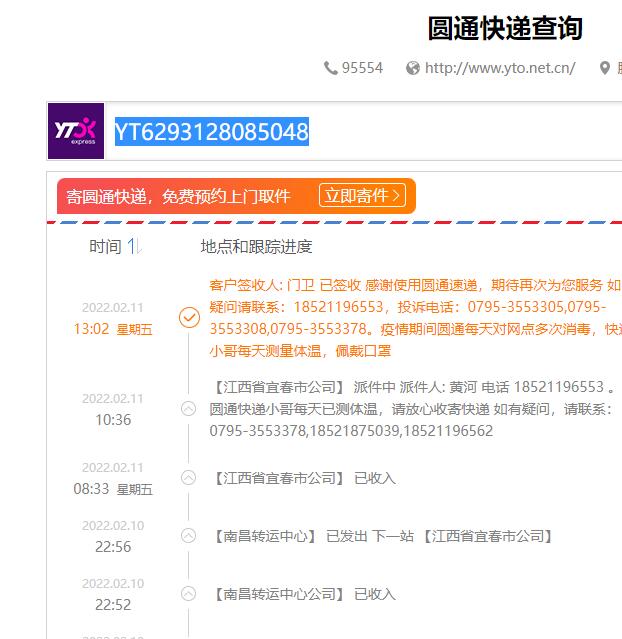The image size is (622, 639).
Task: Click the location pin icon
Action: point(605,68)
